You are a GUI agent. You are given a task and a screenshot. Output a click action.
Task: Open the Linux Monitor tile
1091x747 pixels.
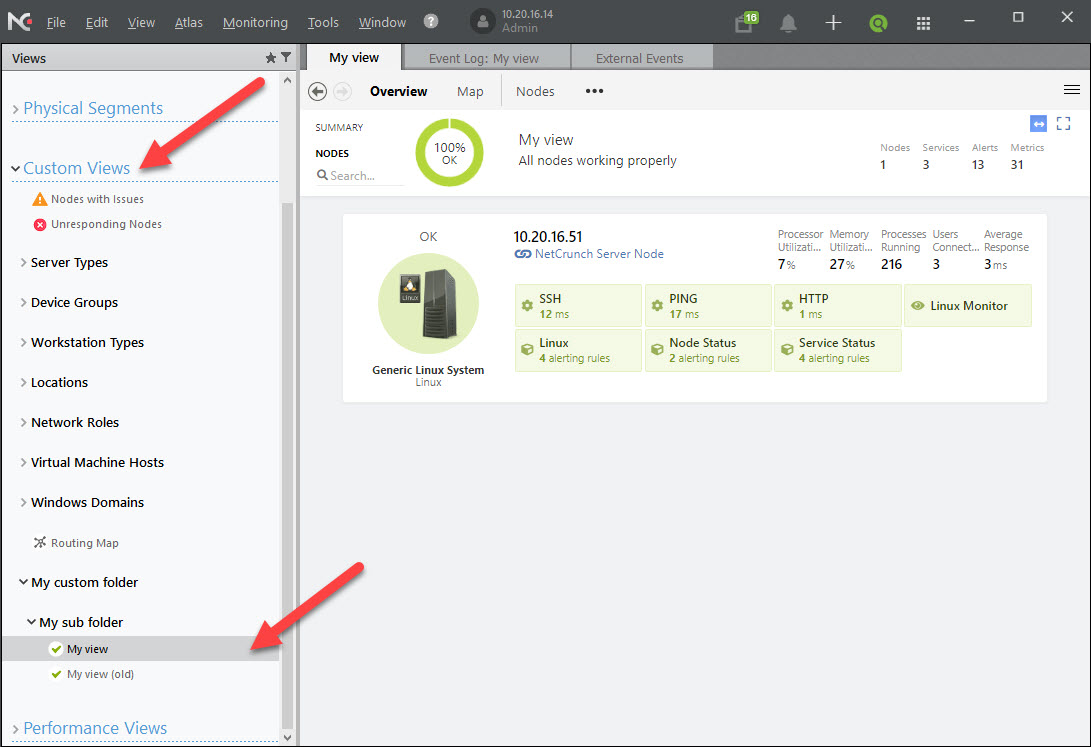click(x=968, y=305)
